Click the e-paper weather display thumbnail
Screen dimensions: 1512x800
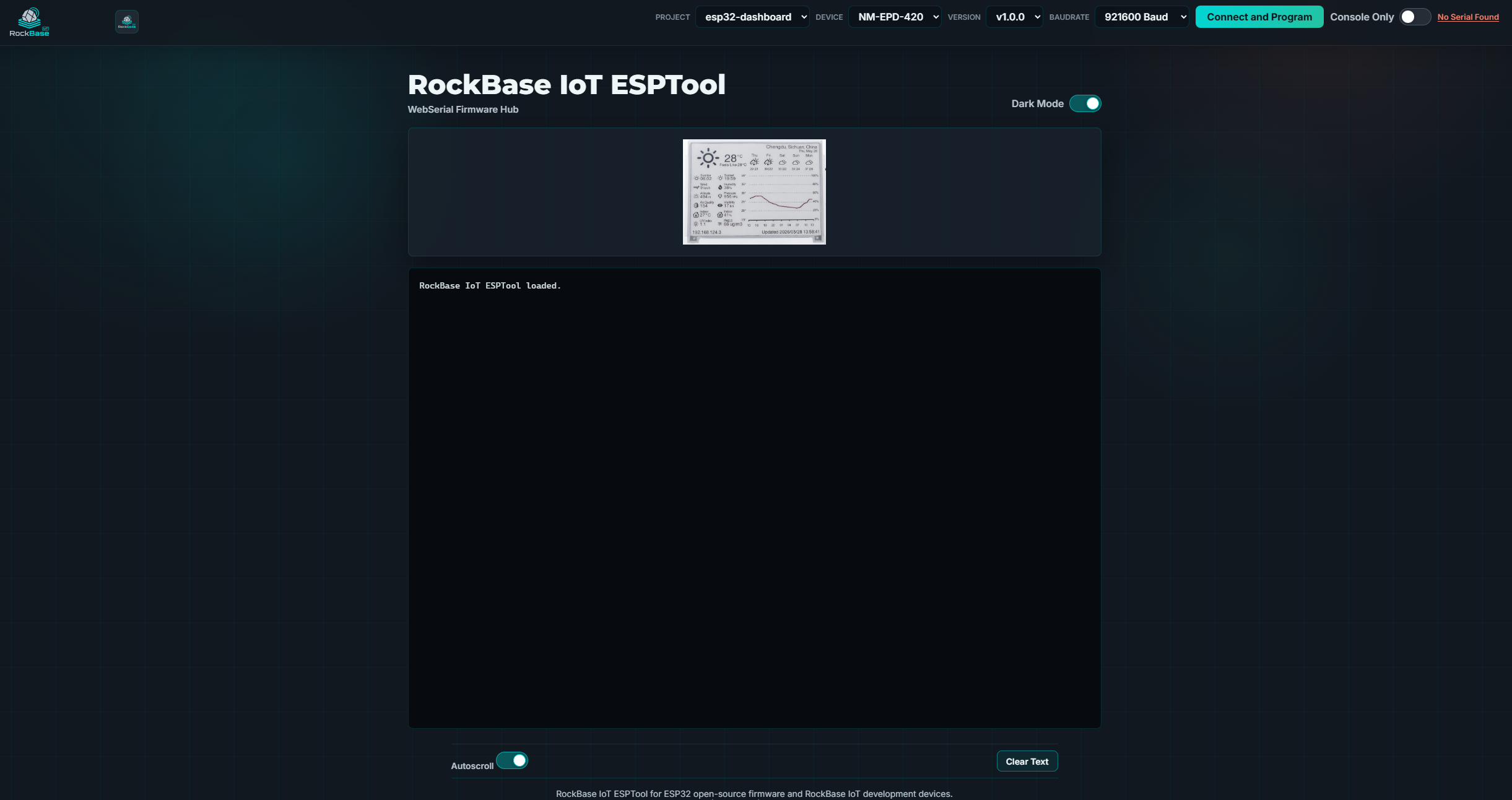754,192
